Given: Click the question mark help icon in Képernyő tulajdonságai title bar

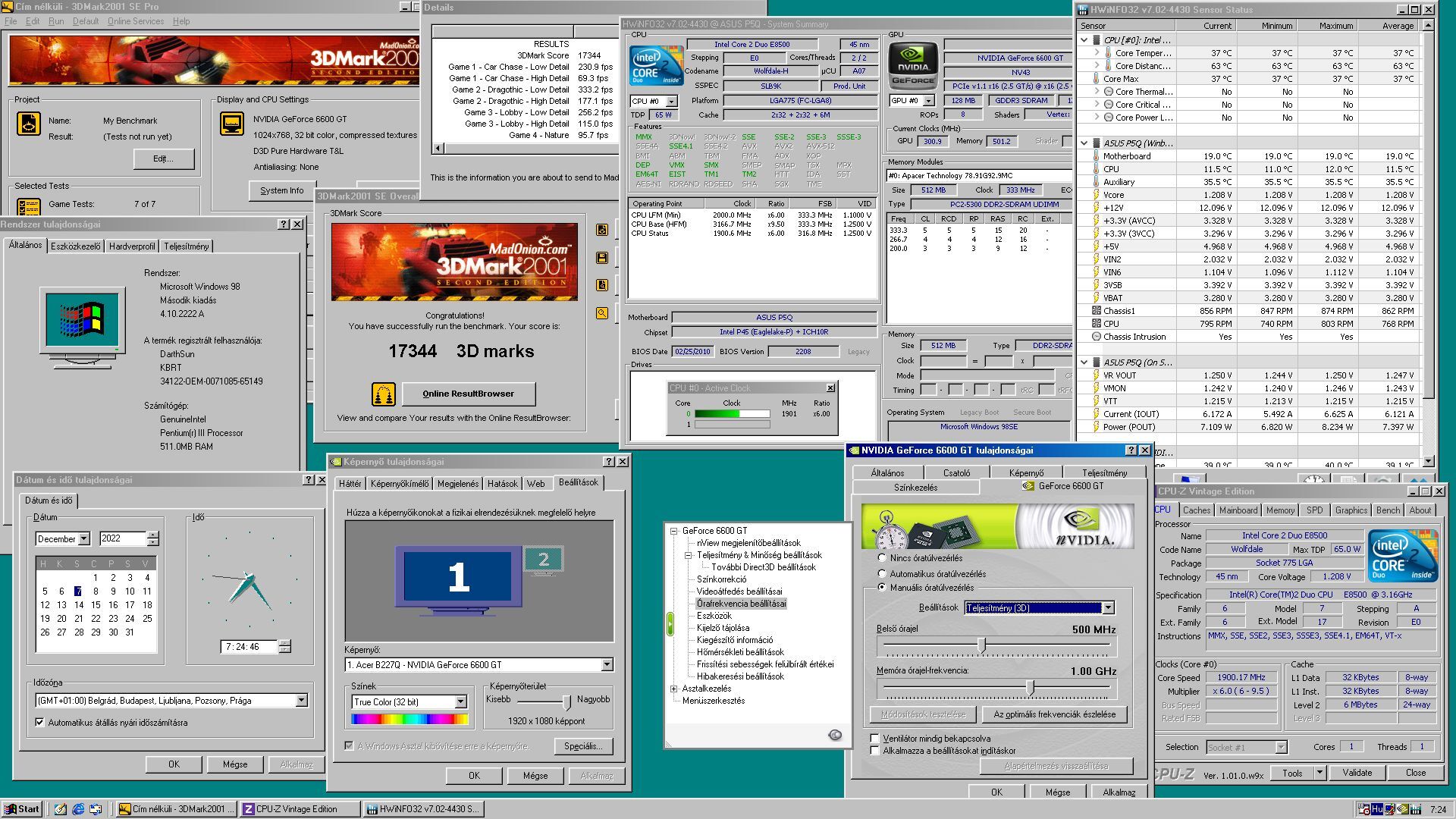Looking at the screenshot, I should (609, 461).
